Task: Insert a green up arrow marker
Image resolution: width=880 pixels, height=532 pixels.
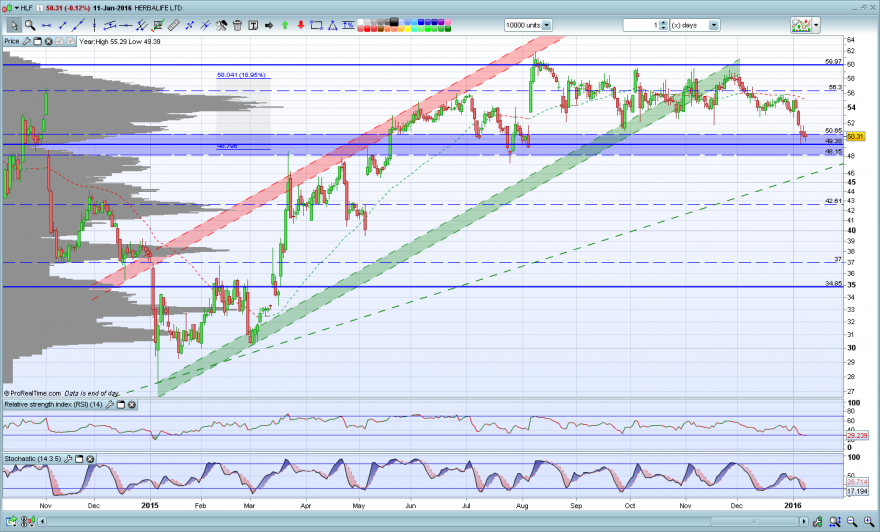Action: [285, 25]
